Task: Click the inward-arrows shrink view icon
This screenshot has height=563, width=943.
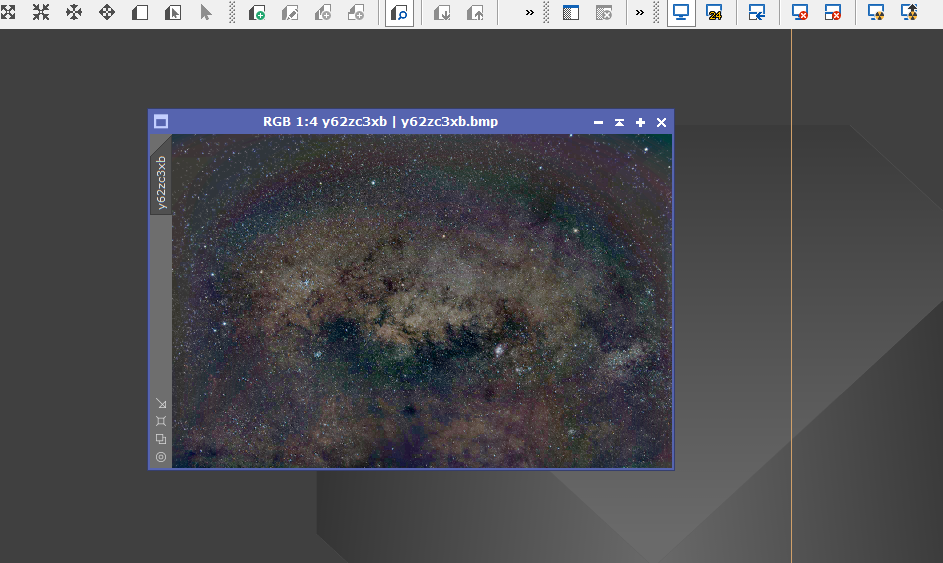Action: click(41, 12)
